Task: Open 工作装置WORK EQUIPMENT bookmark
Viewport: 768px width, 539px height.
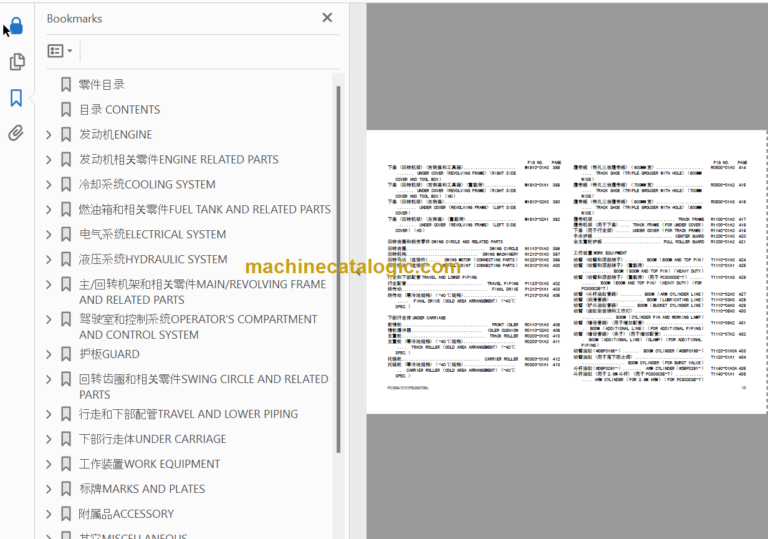Action: click(x=149, y=464)
